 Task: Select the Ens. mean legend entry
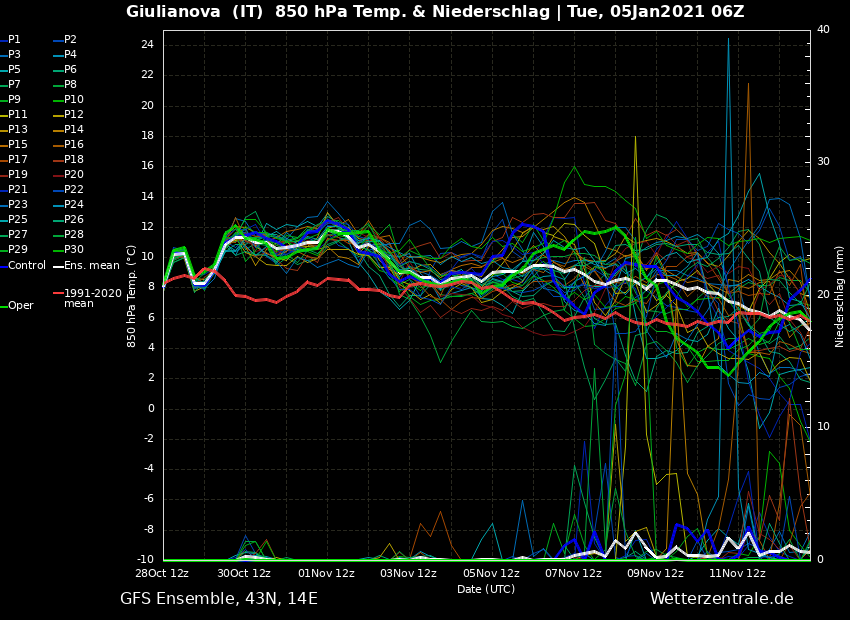(91, 266)
